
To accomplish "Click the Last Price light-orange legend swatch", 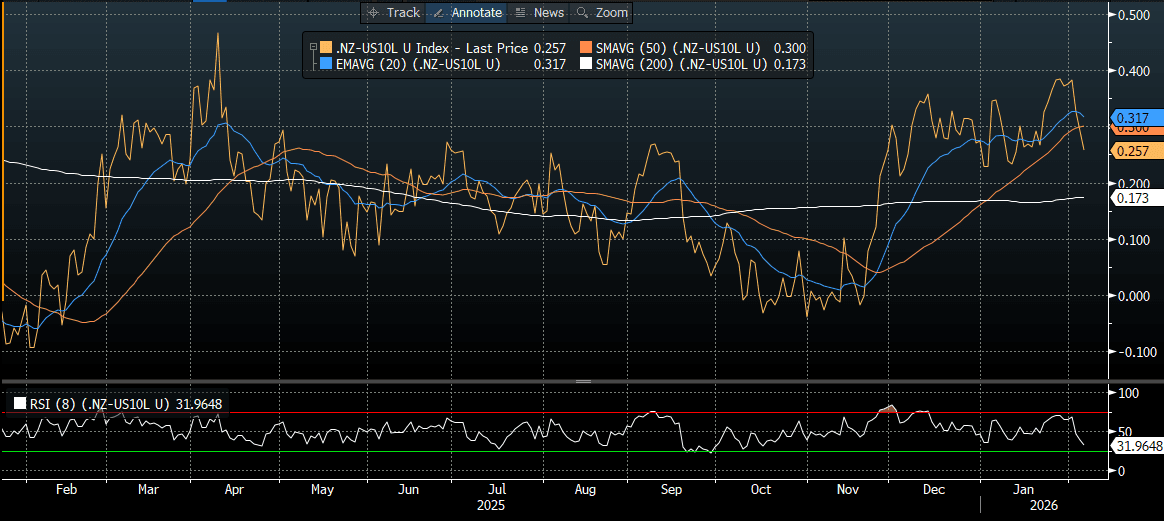I will pos(325,48).
